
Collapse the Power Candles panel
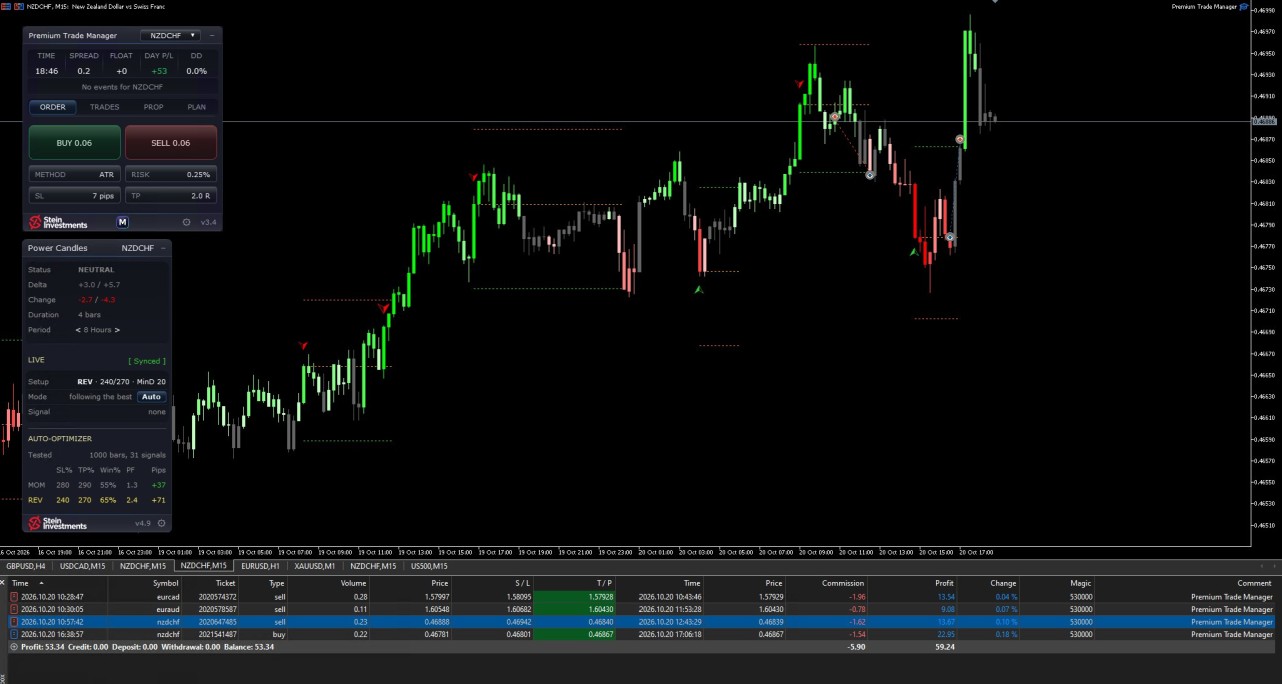click(x=162, y=248)
